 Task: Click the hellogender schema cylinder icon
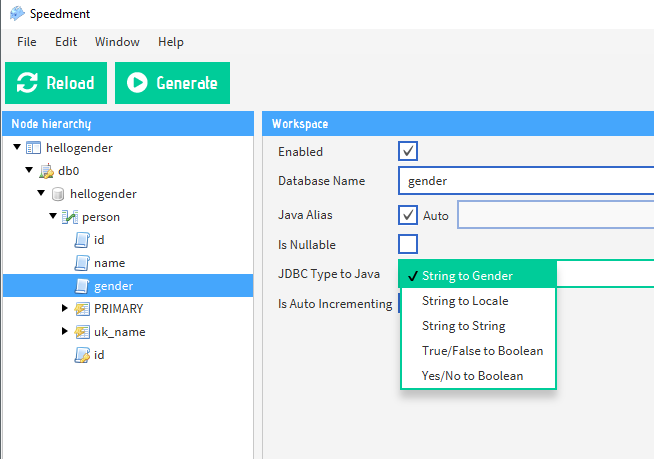click(x=58, y=194)
